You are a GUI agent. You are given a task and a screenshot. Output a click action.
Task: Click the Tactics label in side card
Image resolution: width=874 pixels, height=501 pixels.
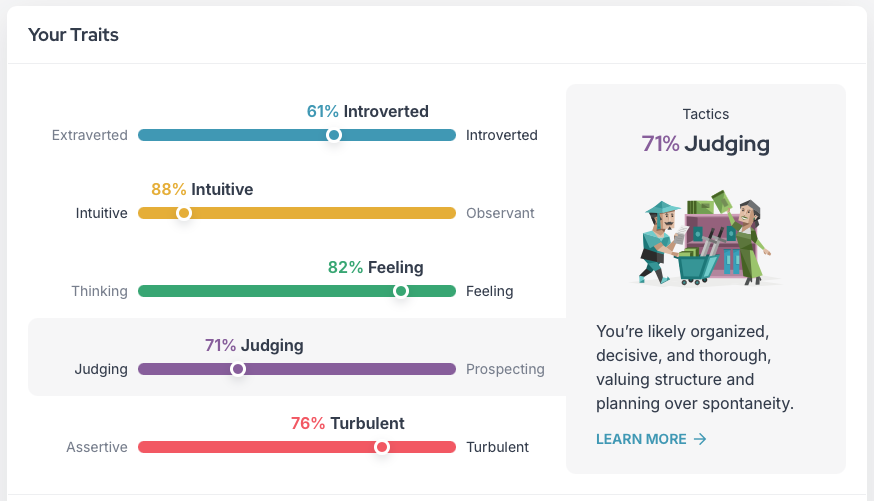pyautogui.click(x=705, y=114)
